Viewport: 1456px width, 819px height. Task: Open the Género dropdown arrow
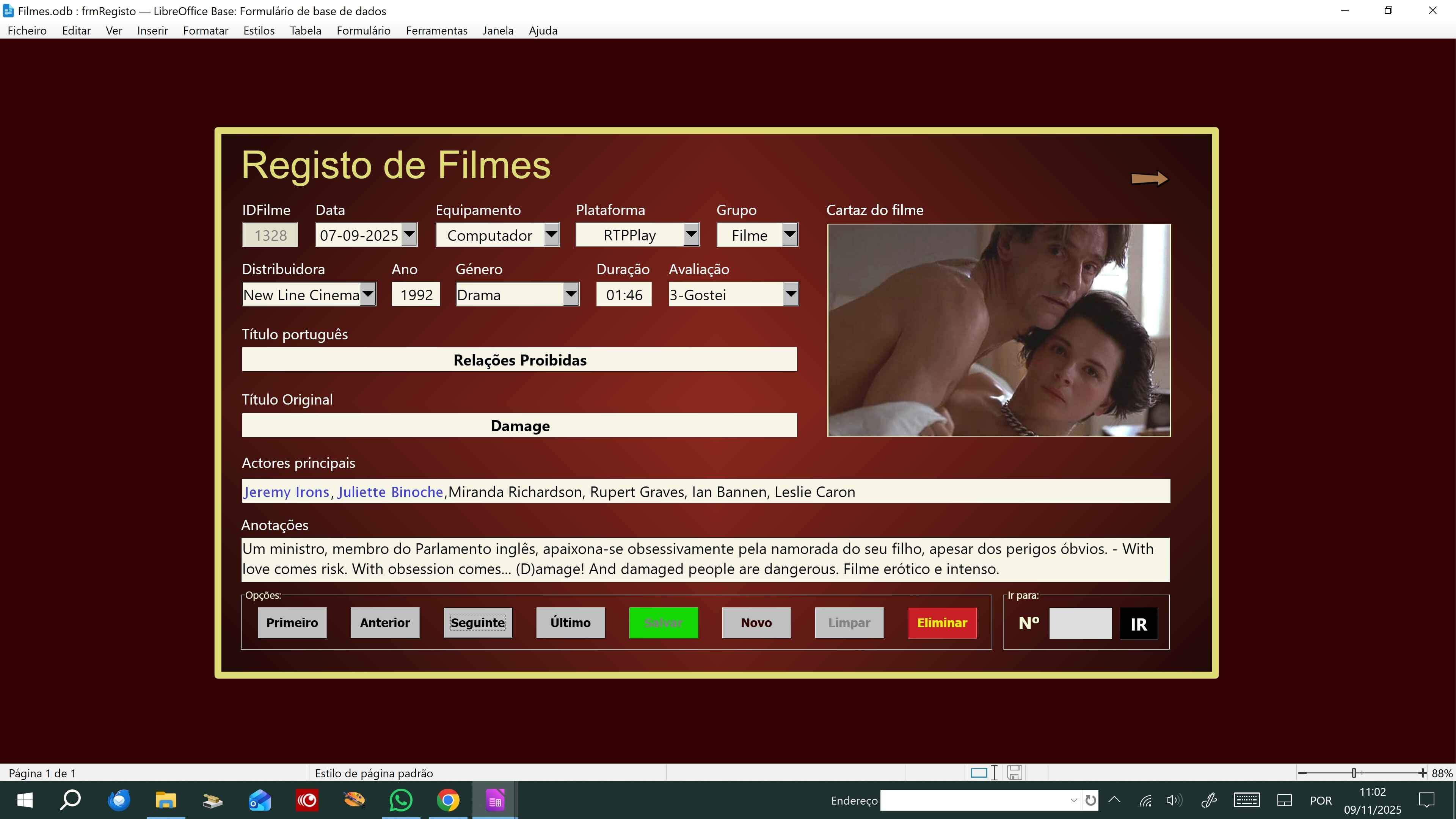click(571, 294)
